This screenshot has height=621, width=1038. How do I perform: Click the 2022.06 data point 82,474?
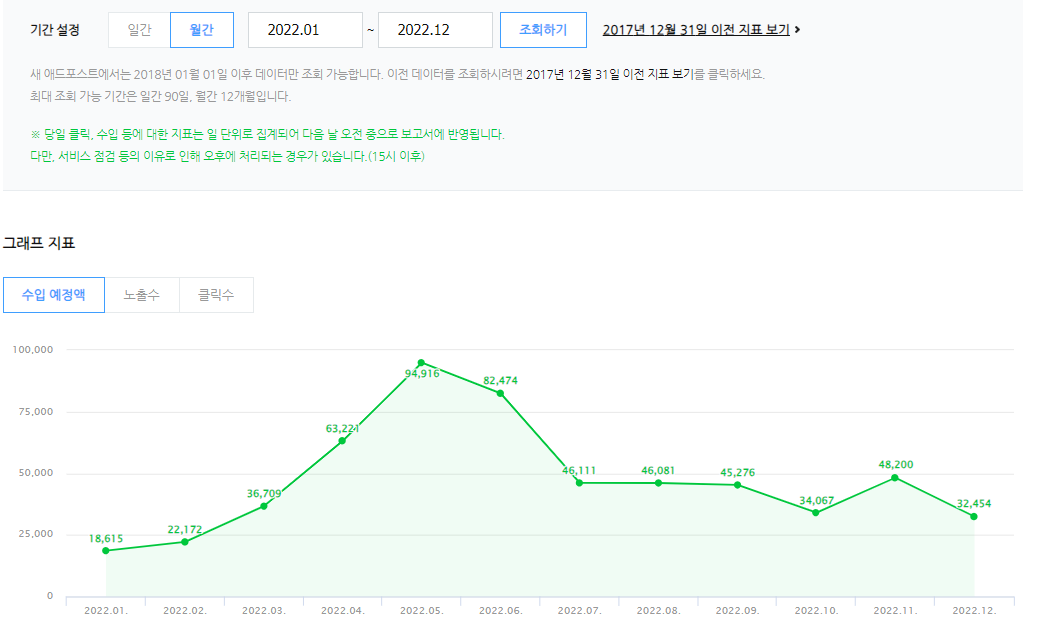[x=500, y=393]
